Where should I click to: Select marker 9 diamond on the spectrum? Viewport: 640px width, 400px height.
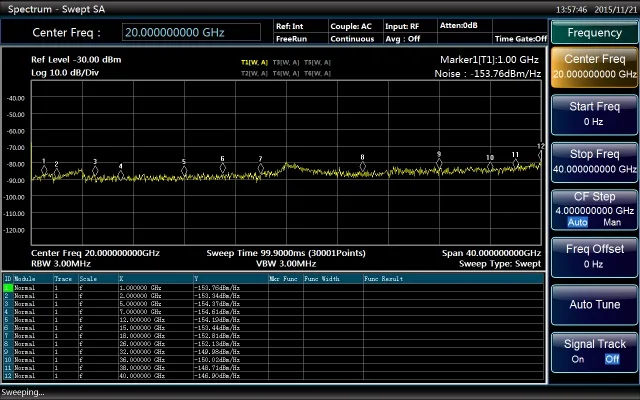click(x=439, y=164)
